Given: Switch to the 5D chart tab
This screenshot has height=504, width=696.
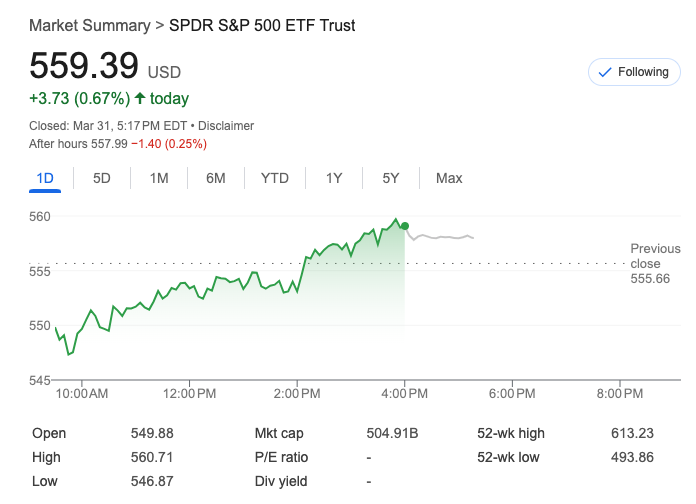Looking at the screenshot, I should [x=102, y=178].
